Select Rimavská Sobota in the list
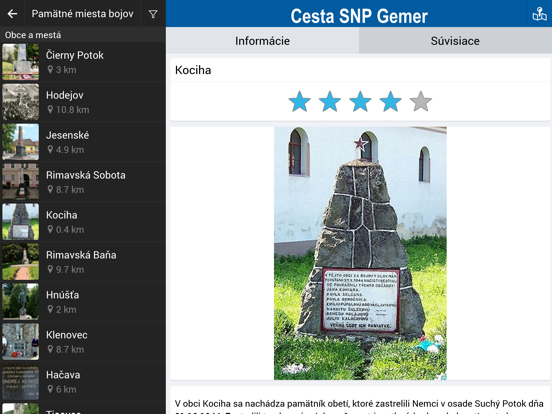 pyautogui.click(x=83, y=182)
